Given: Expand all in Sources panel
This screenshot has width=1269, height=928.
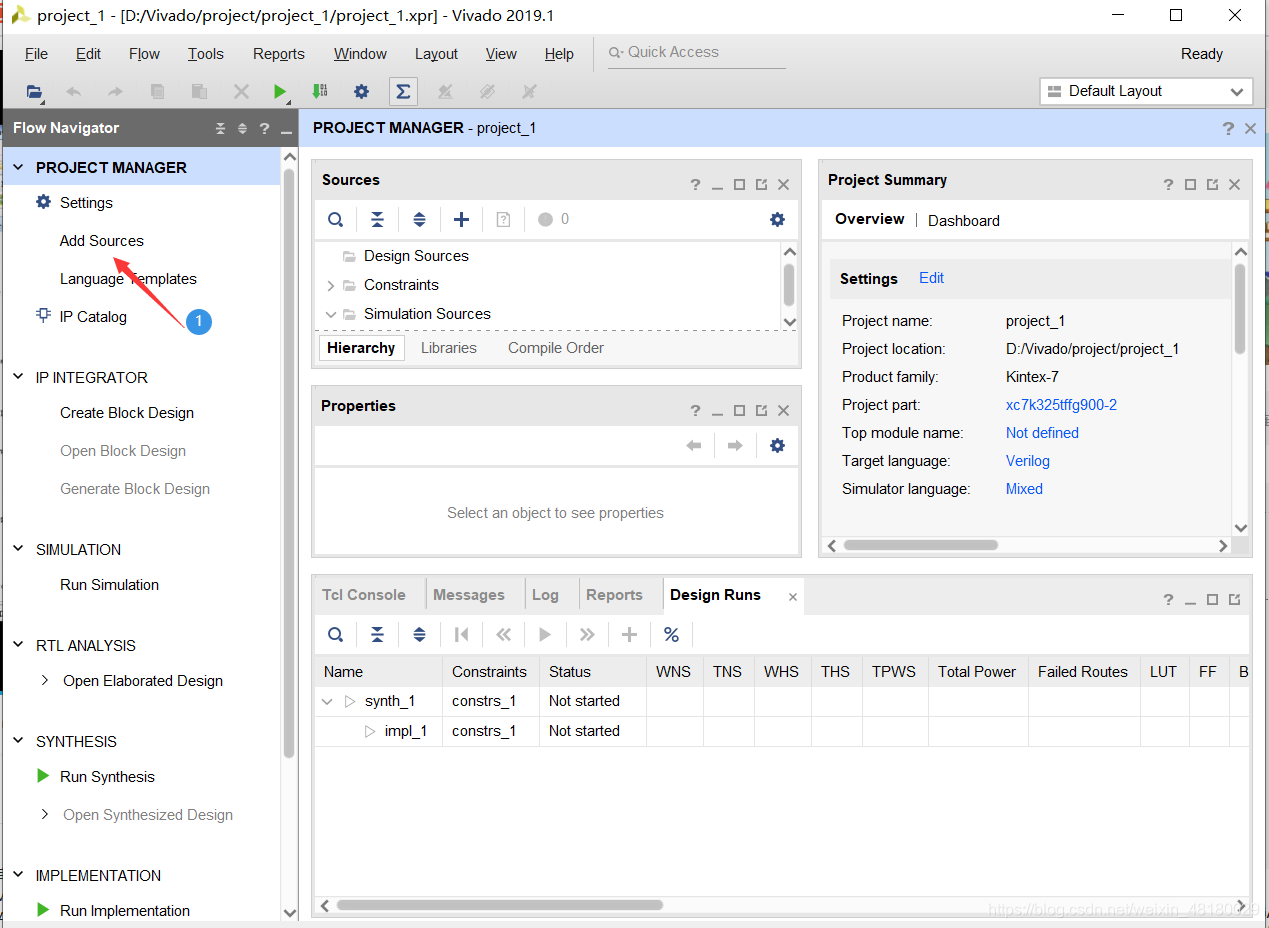Looking at the screenshot, I should point(419,220).
